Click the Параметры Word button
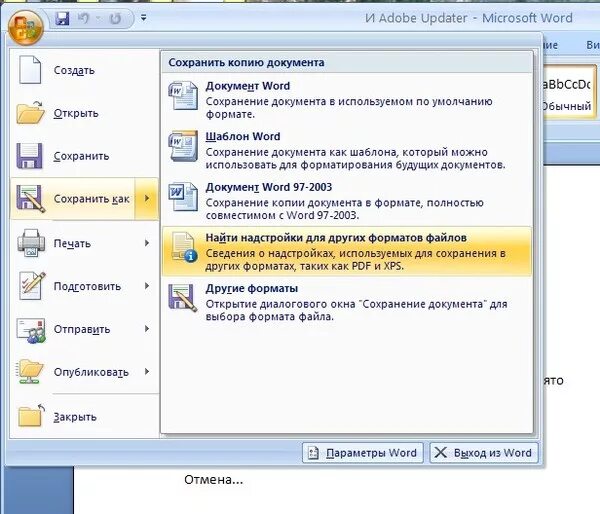The image size is (600, 514). (x=363, y=453)
